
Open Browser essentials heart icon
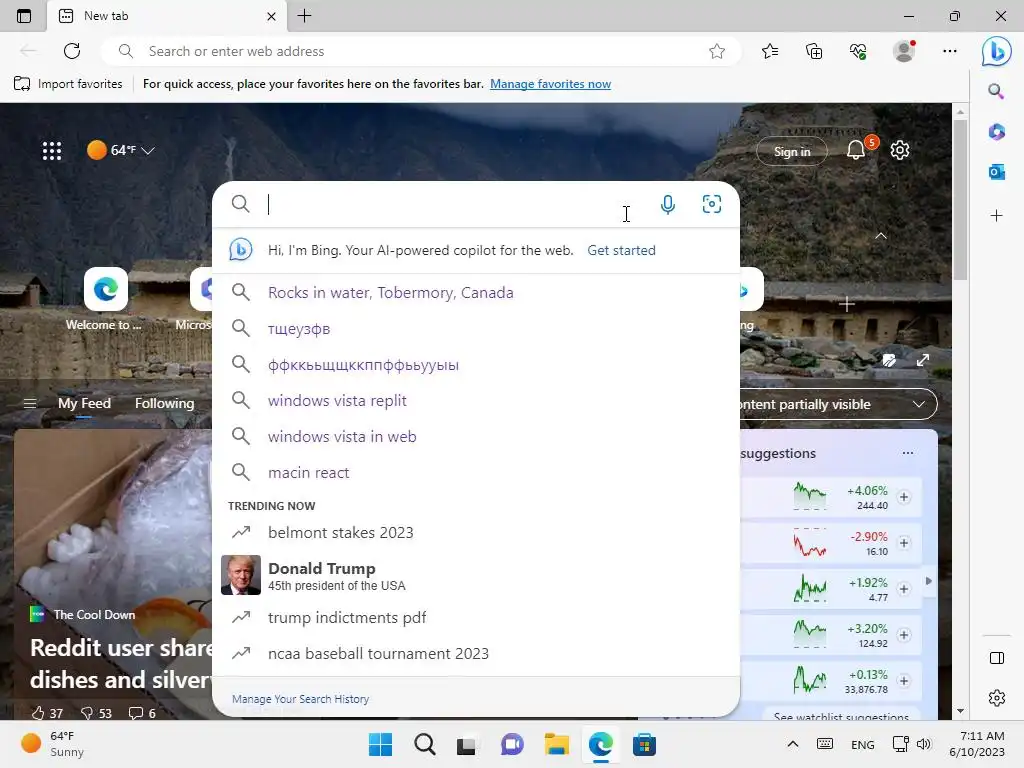coord(858,51)
